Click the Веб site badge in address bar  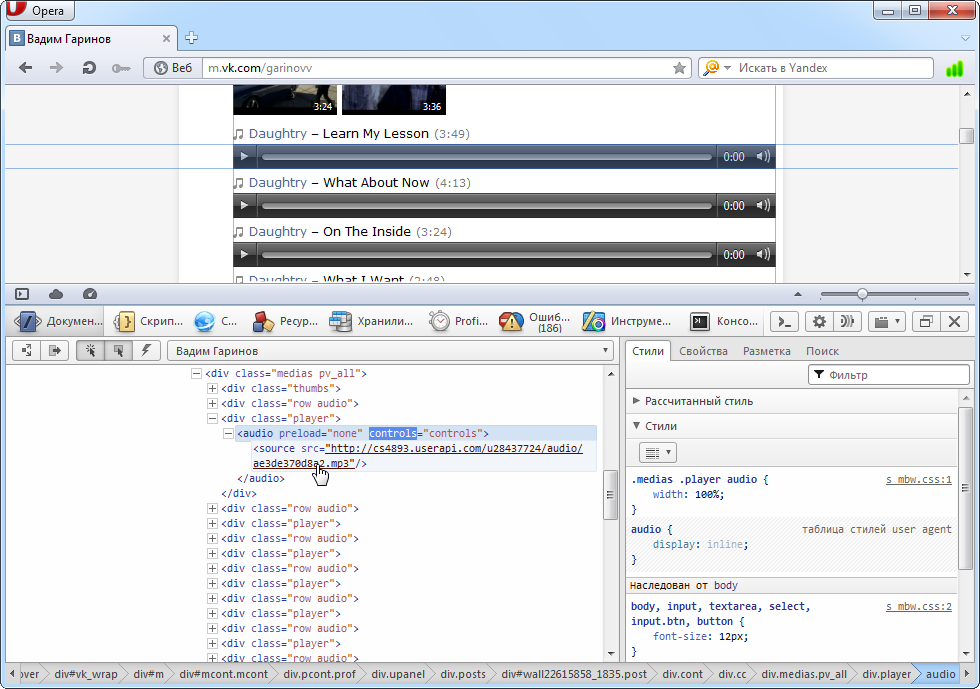coord(173,68)
